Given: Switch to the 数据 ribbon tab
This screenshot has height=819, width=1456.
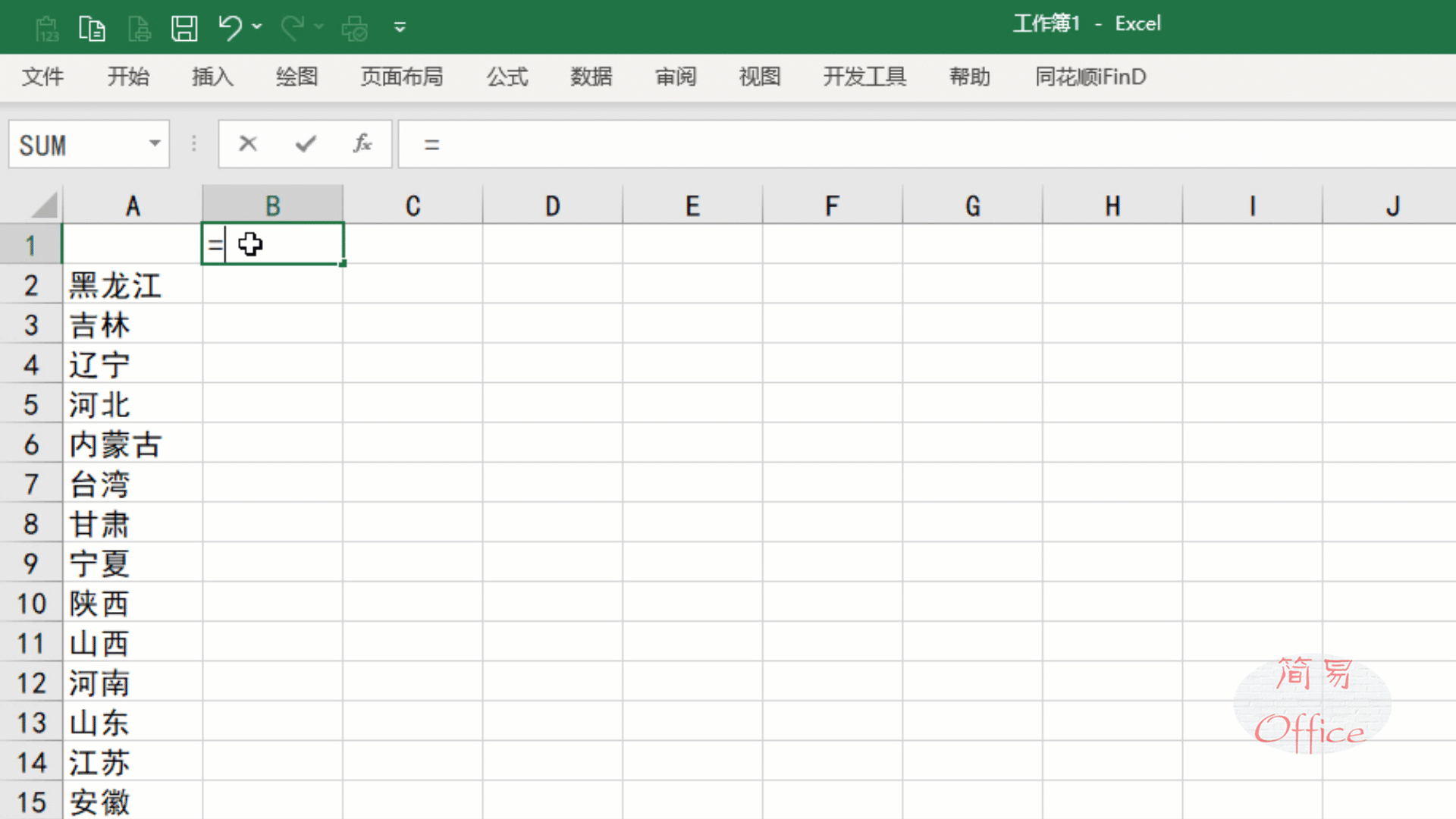Looking at the screenshot, I should pos(591,77).
